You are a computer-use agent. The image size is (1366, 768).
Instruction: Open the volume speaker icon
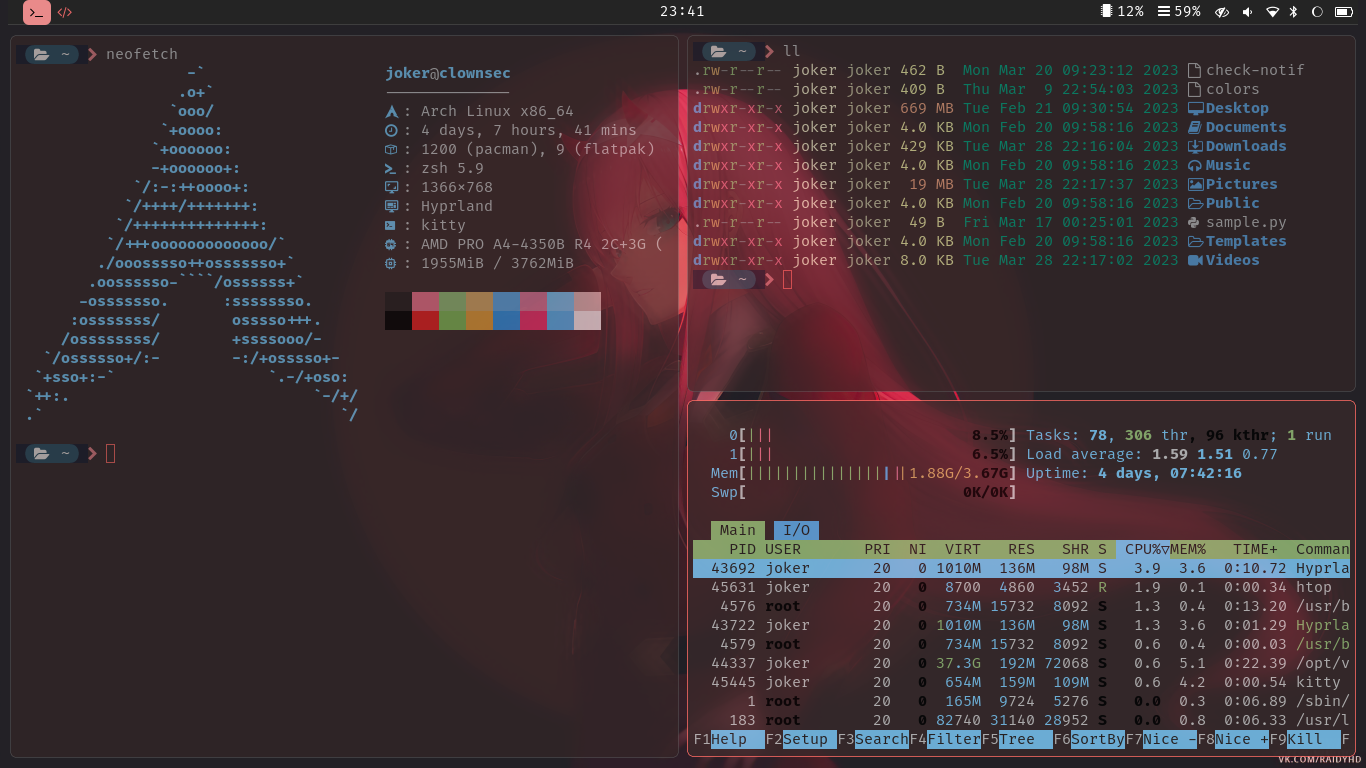click(1247, 12)
